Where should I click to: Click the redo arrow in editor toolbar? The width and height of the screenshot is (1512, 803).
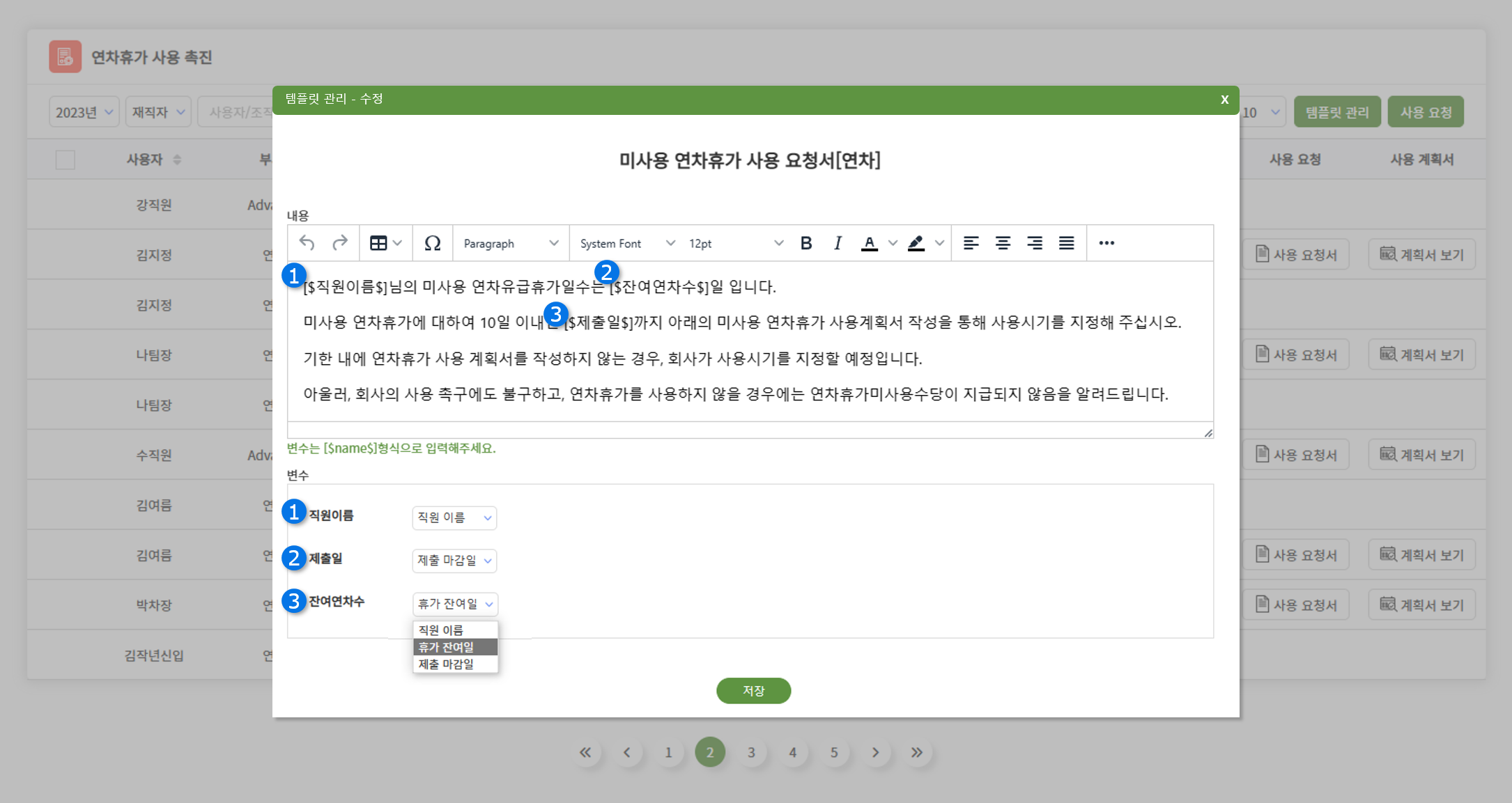point(339,243)
